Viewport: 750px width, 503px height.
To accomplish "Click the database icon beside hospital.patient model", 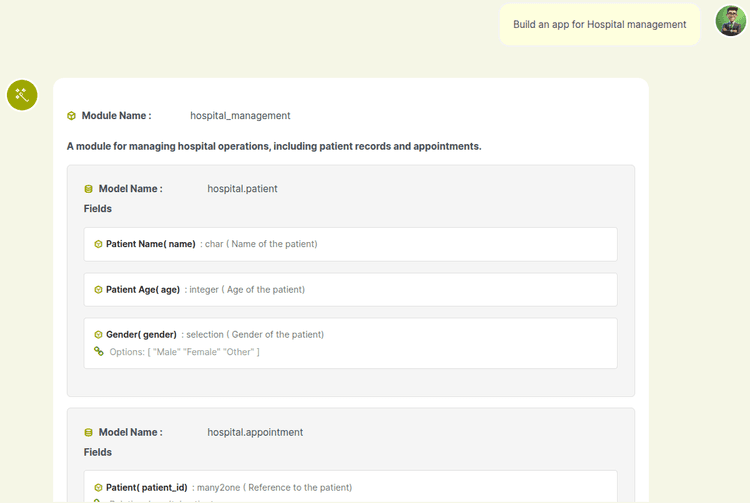I will [88, 188].
